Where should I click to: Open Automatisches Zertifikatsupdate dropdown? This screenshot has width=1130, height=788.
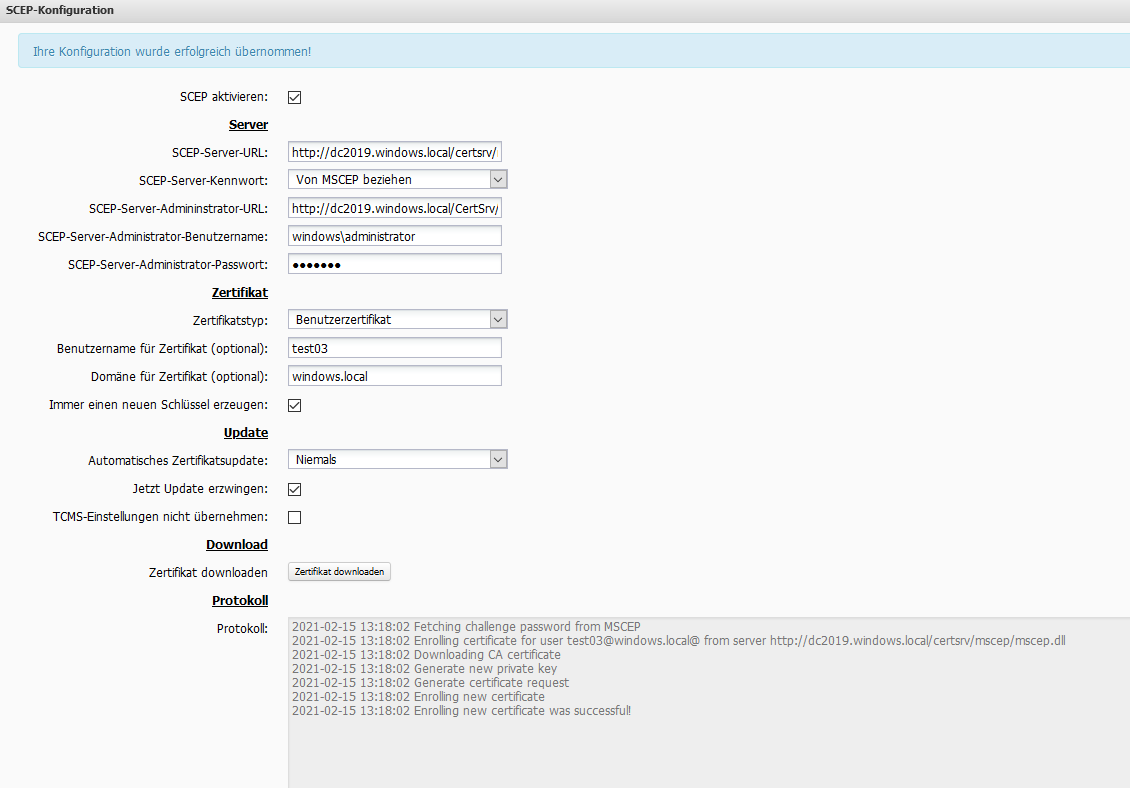(398, 460)
